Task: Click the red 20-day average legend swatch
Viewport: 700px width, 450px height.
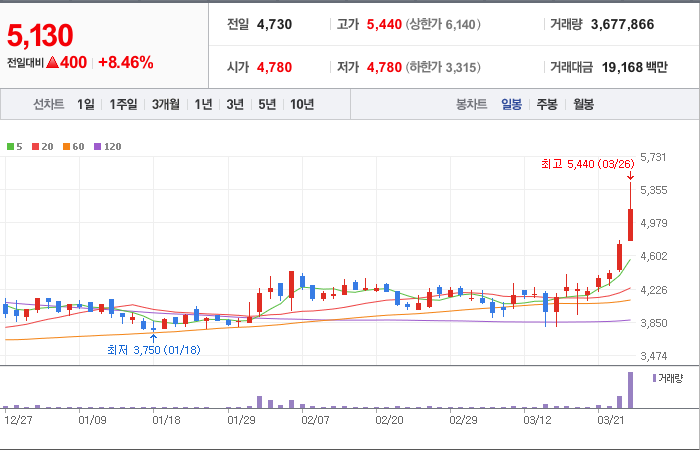Action: tap(35, 146)
